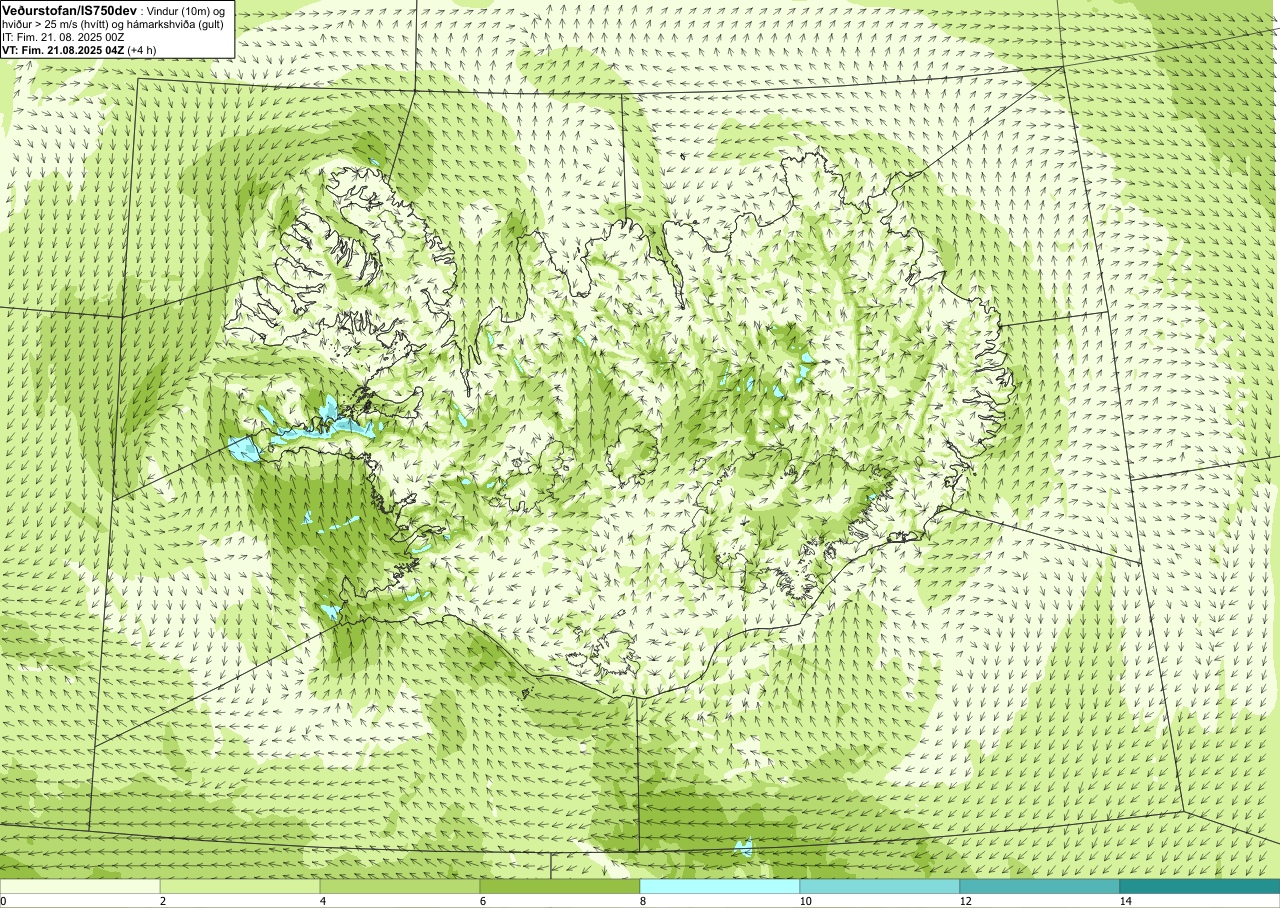Select the light green 2–4 m/s legend swatch

coord(240,886)
